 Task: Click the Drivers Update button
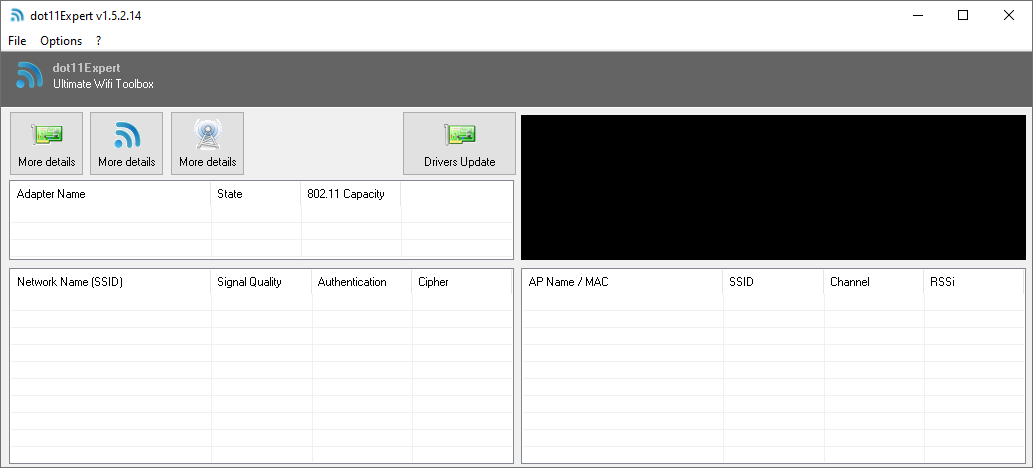[459, 144]
